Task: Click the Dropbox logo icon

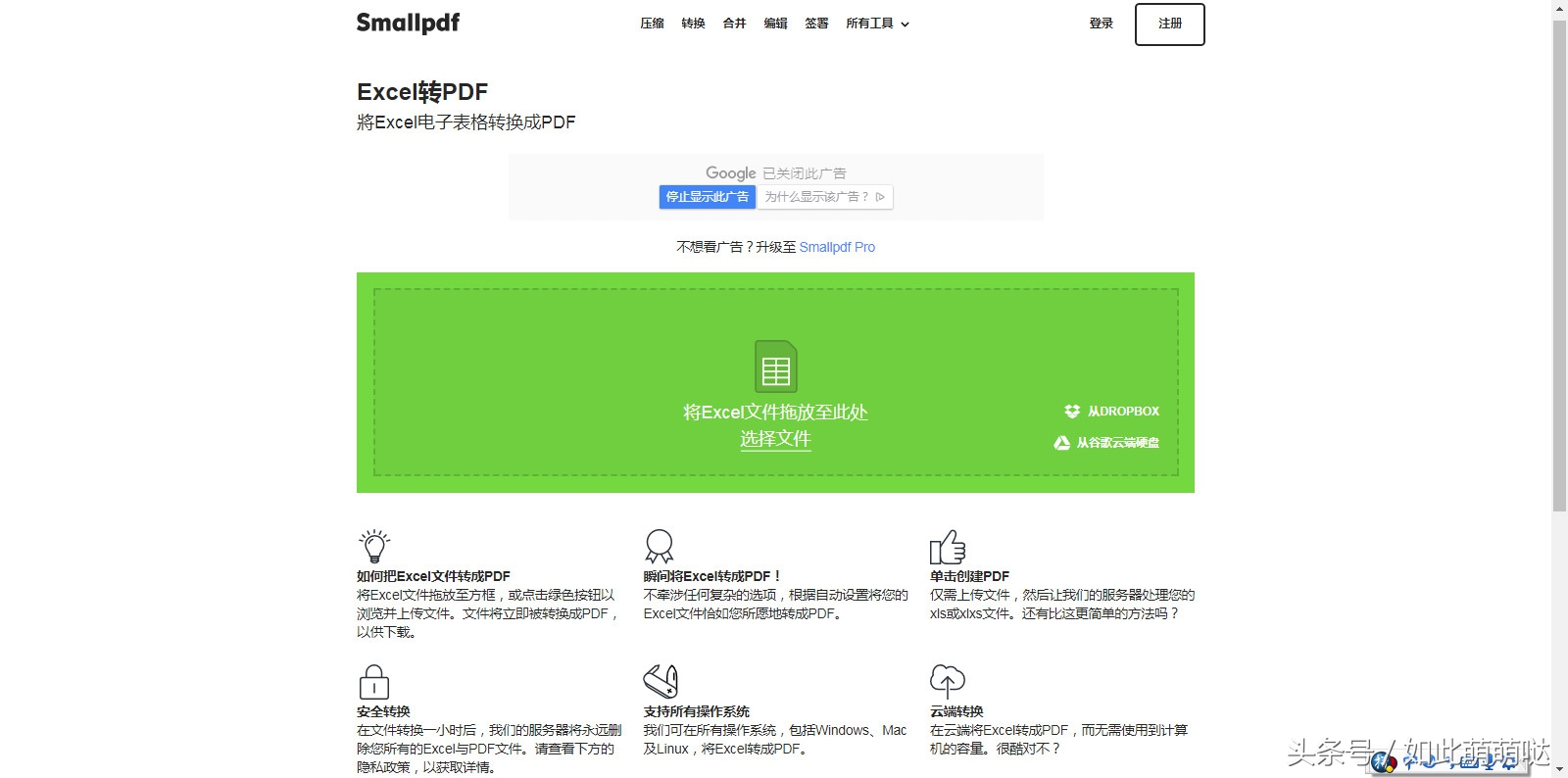Action: click(x=1072, y=412)
